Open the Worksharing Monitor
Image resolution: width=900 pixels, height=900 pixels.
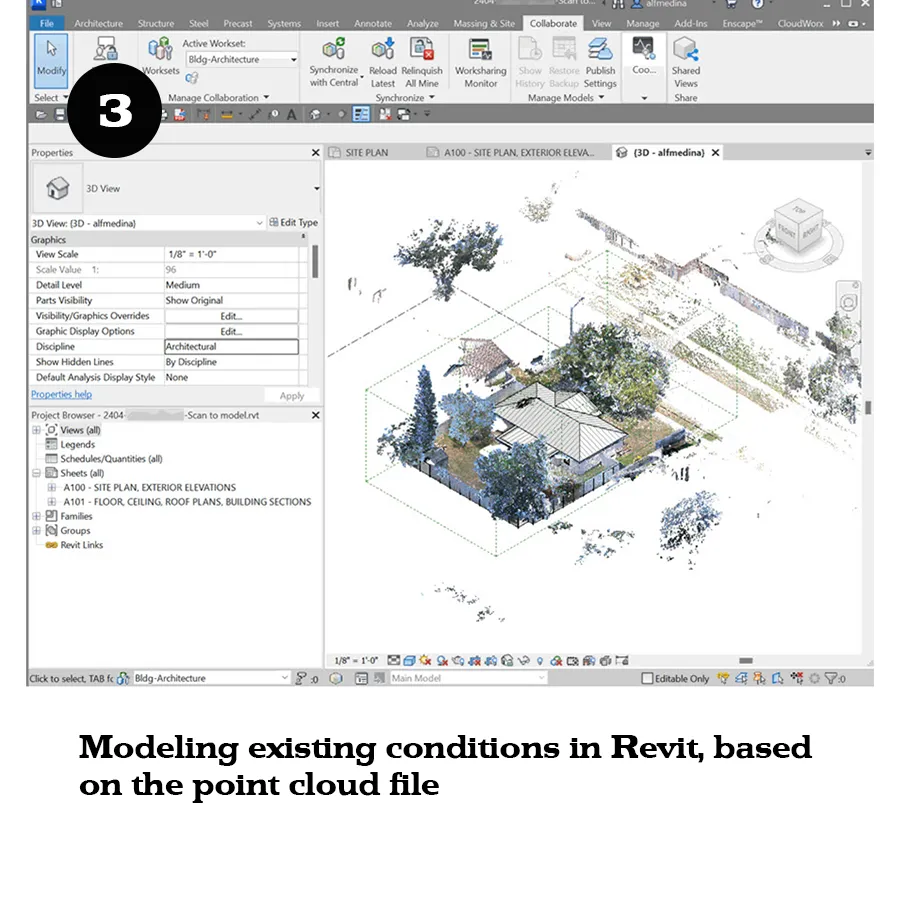(x=480, y=62)
